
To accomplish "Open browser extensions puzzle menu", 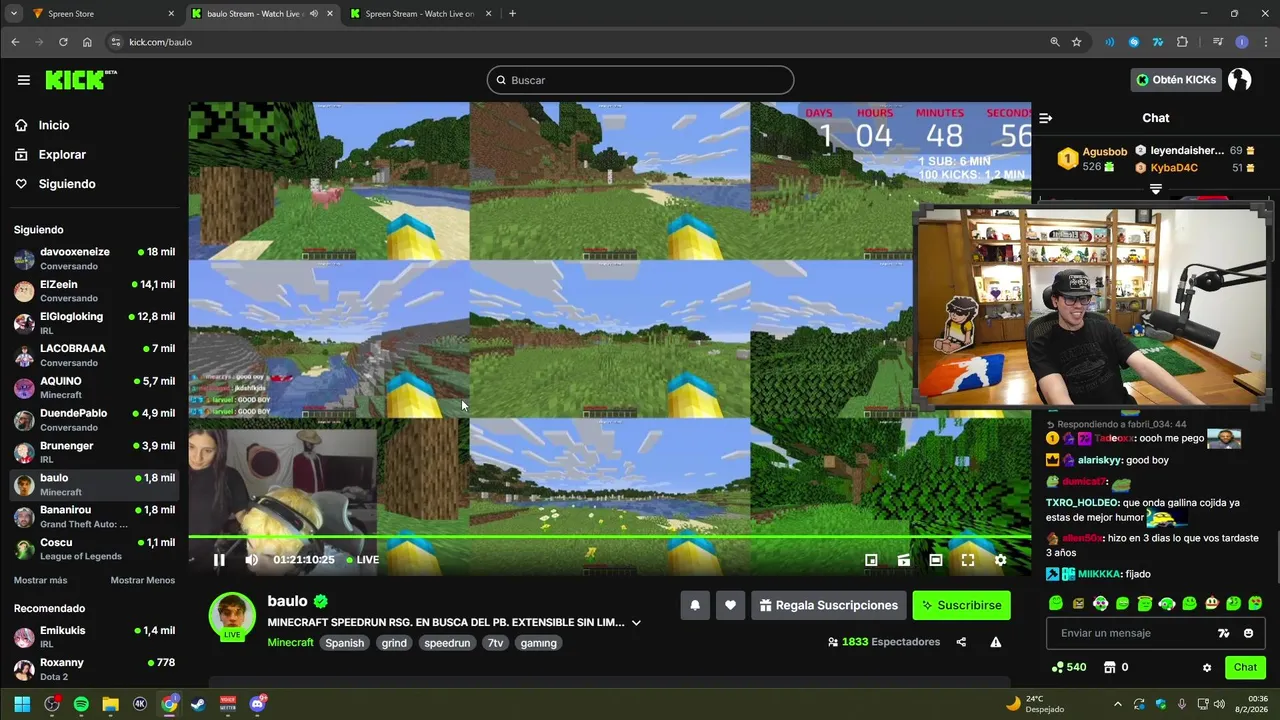I will tap(1182, 42).
